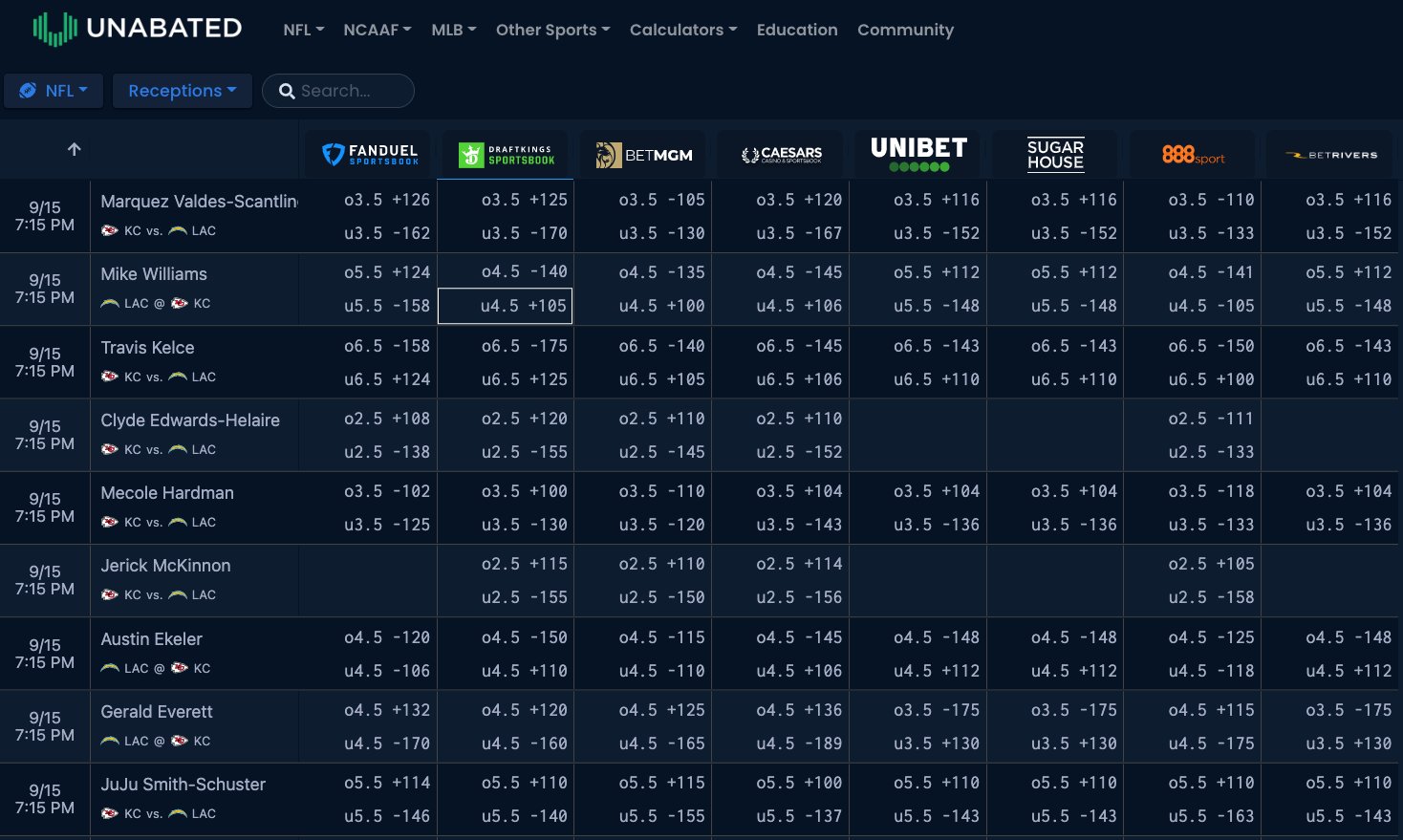Expand the Calculators menu in the navbar
This screenshot has height=840, width=1403.
(682, 30)
